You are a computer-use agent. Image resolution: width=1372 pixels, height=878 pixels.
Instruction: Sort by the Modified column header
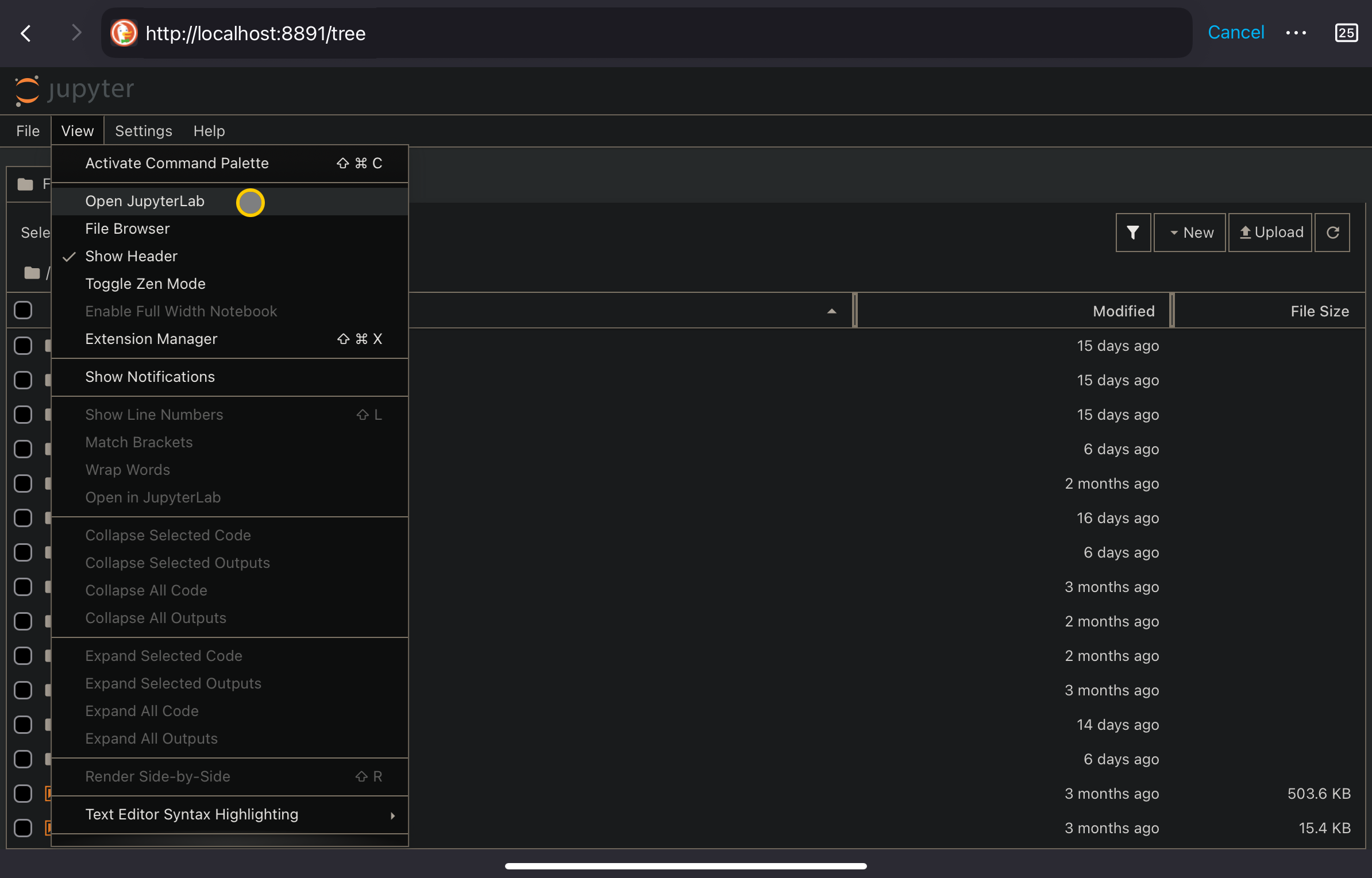1013,311
